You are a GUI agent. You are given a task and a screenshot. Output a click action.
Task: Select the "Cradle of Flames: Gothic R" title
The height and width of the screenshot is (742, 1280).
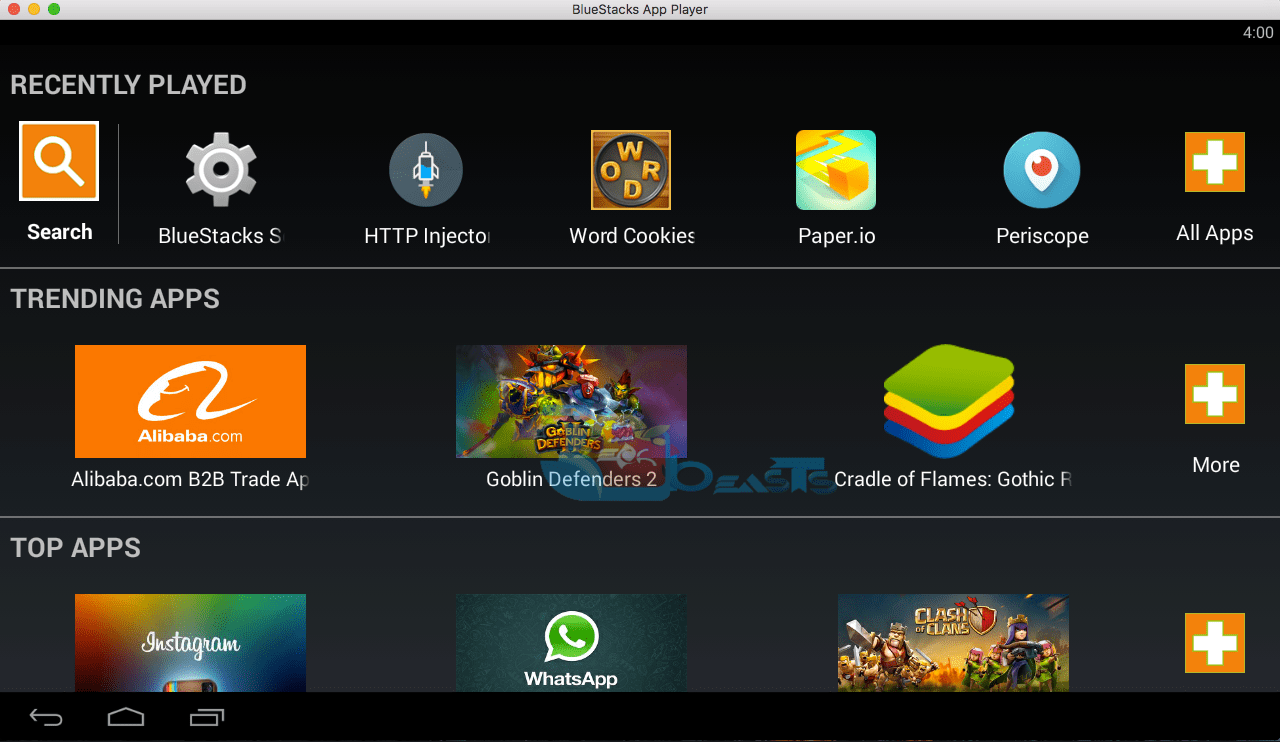953,480
